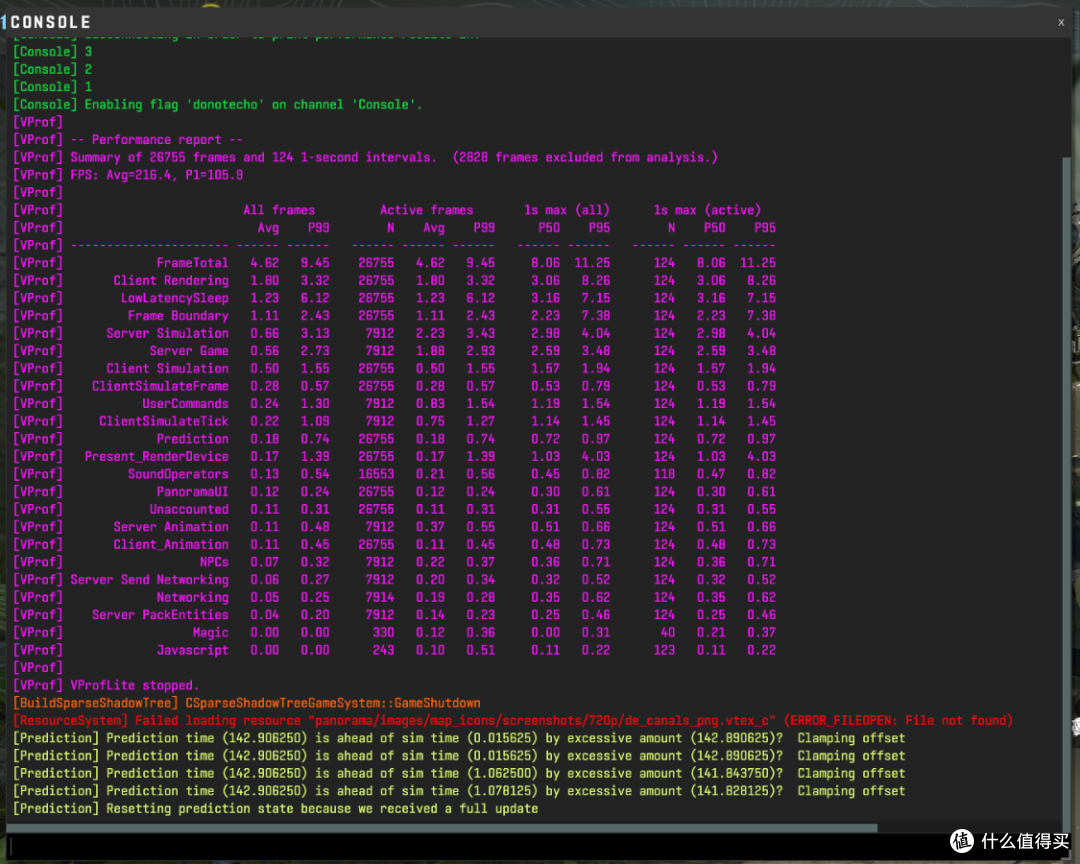The image size is (1080, 864).
Task: Click the SoundOperators row label
Action: pos(178,474)
